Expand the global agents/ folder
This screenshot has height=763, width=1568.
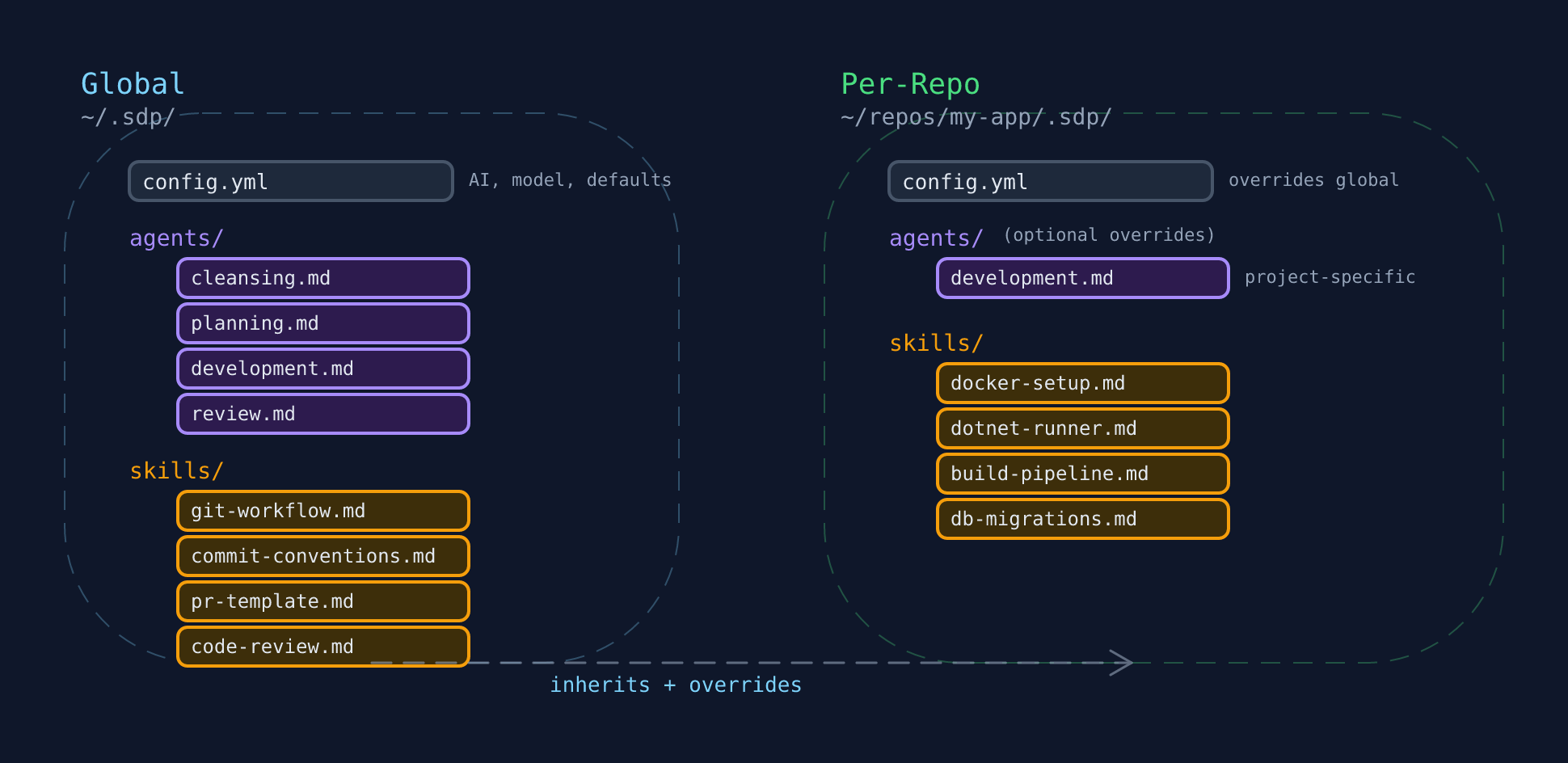click(x=174, y=238)
